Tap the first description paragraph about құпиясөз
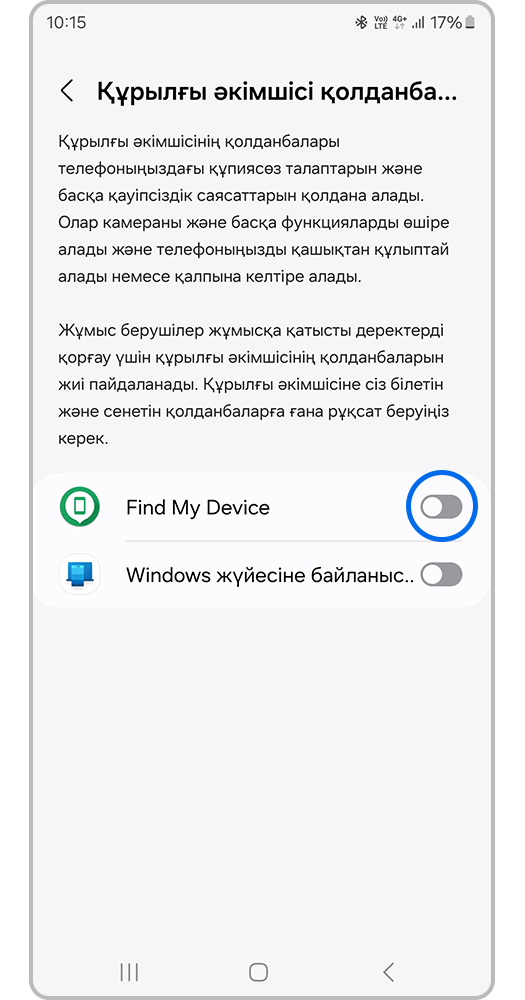 pyautogui.click(x=254, y=209)
